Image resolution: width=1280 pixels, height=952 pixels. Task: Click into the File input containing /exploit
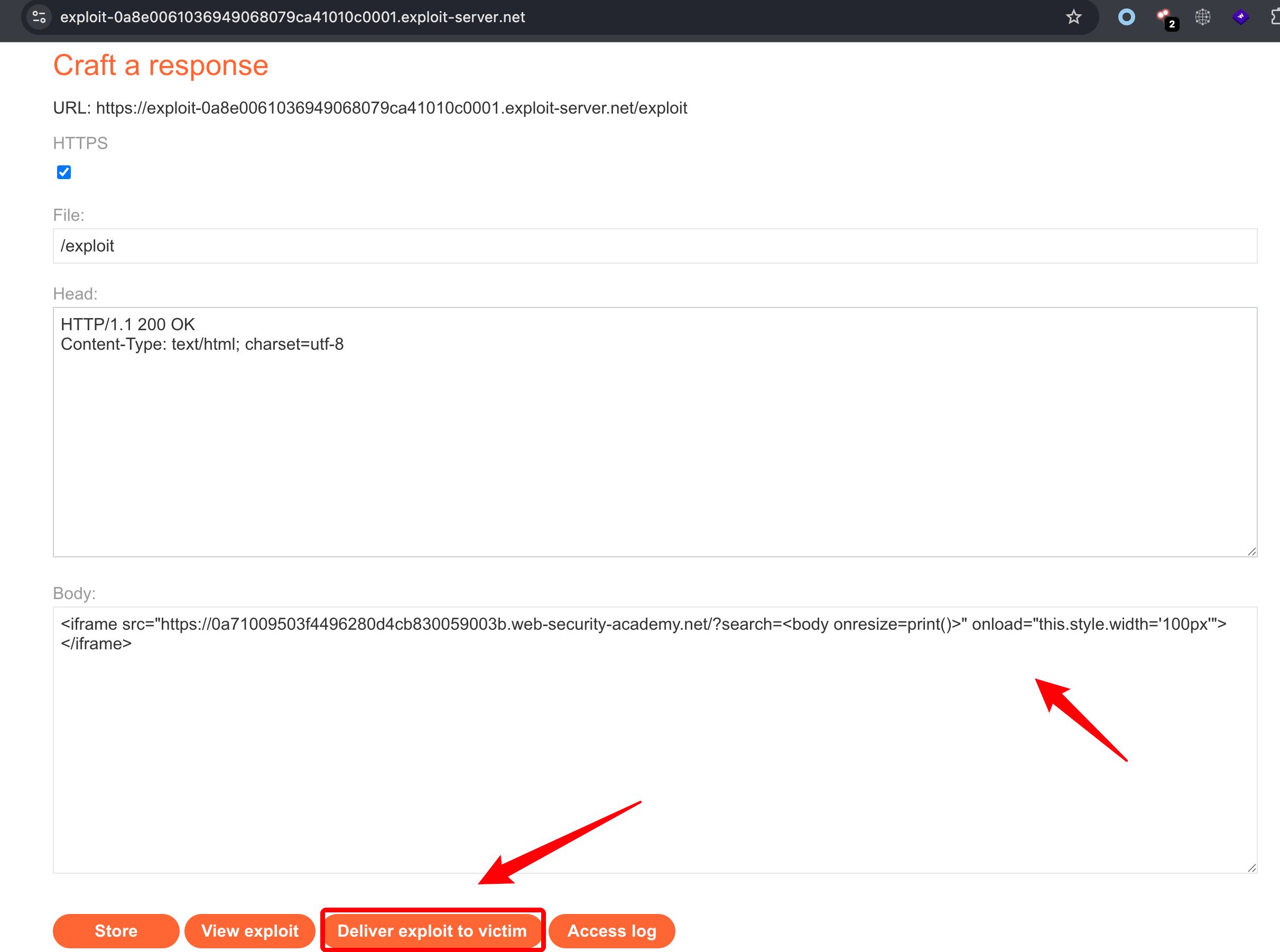(x=654, y=246)
